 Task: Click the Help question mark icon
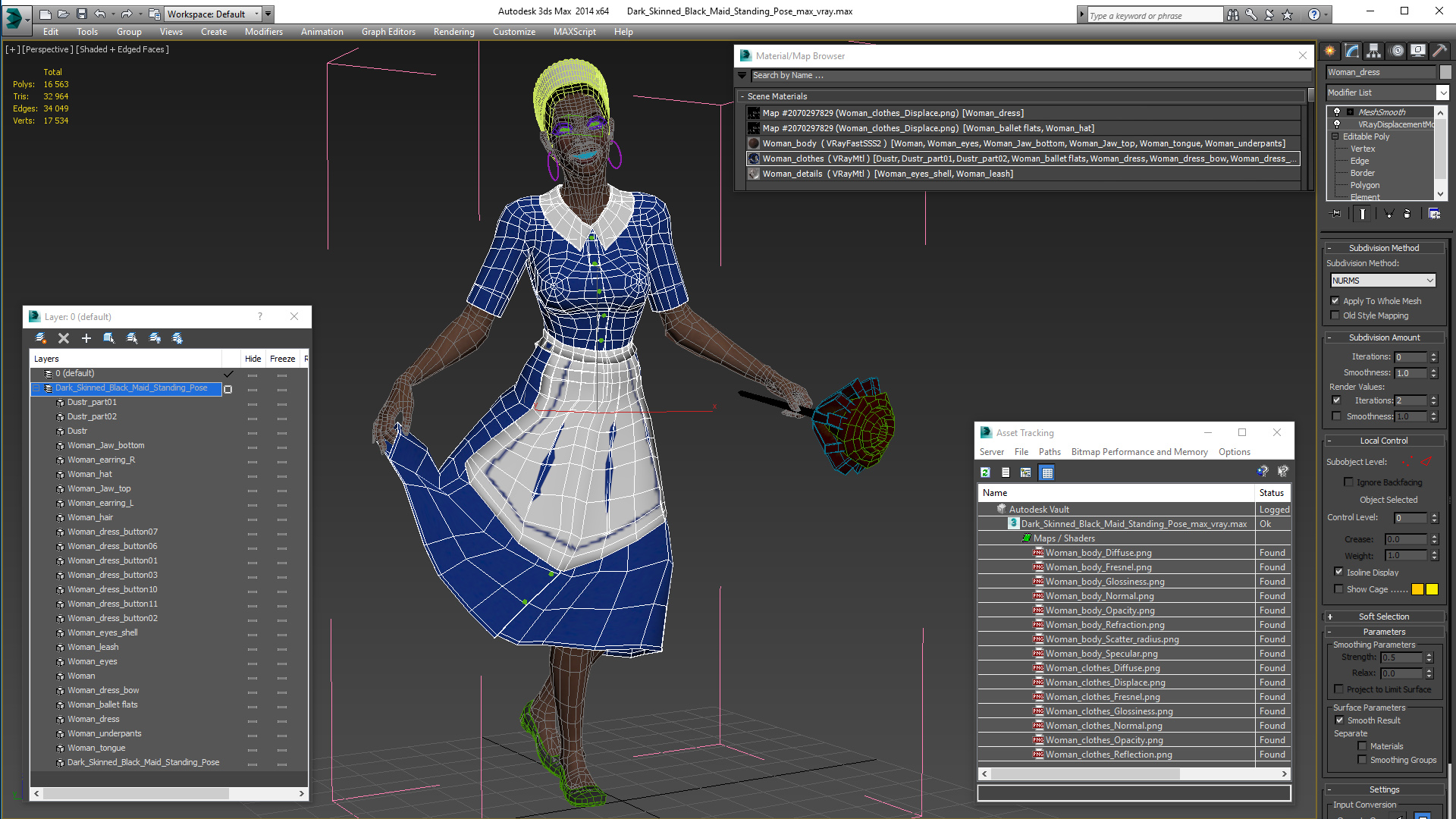pyautogui.click(x=1314, y=14)
